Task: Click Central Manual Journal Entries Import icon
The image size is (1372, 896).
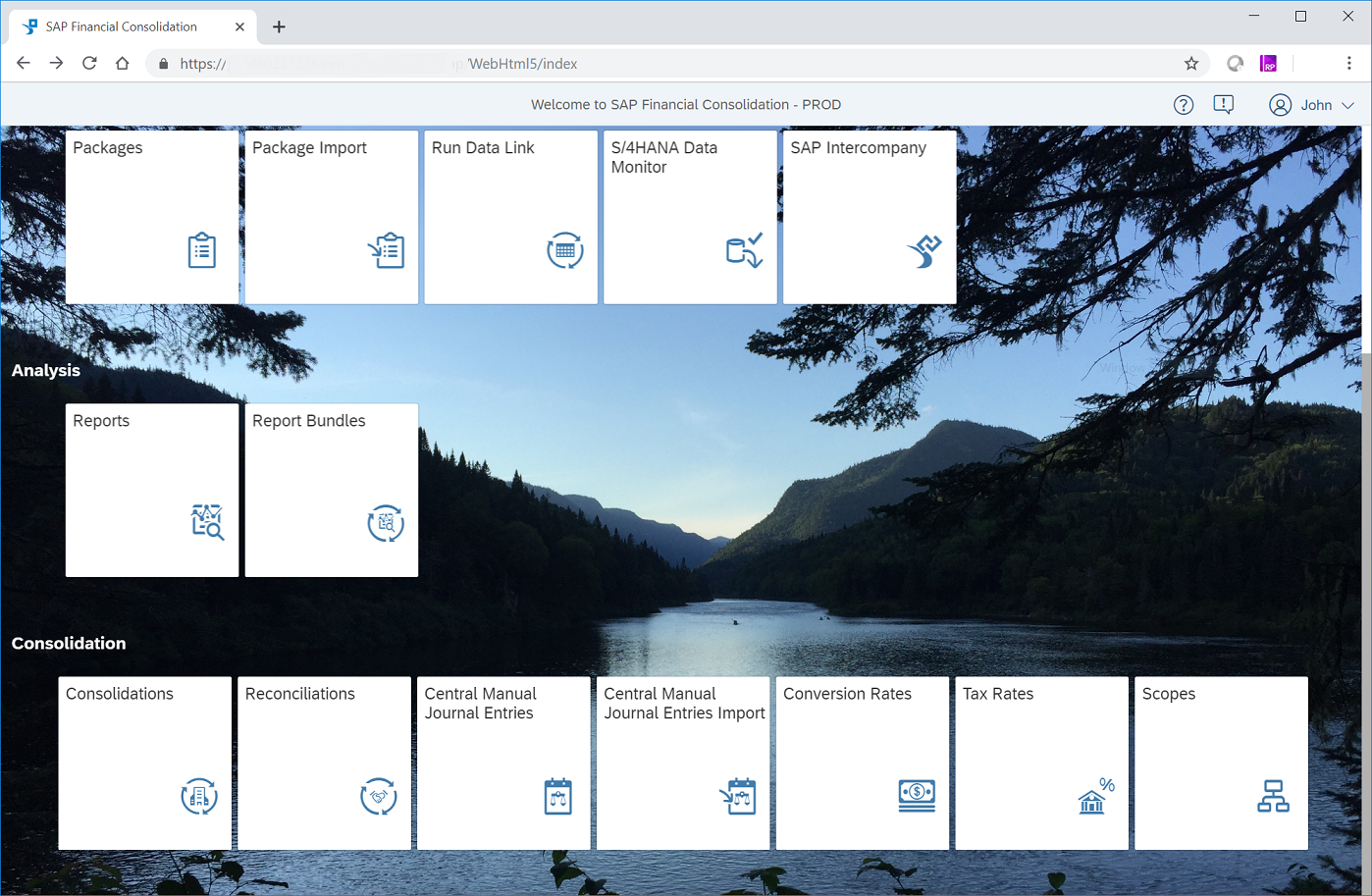Action: (x=737, y=796)
